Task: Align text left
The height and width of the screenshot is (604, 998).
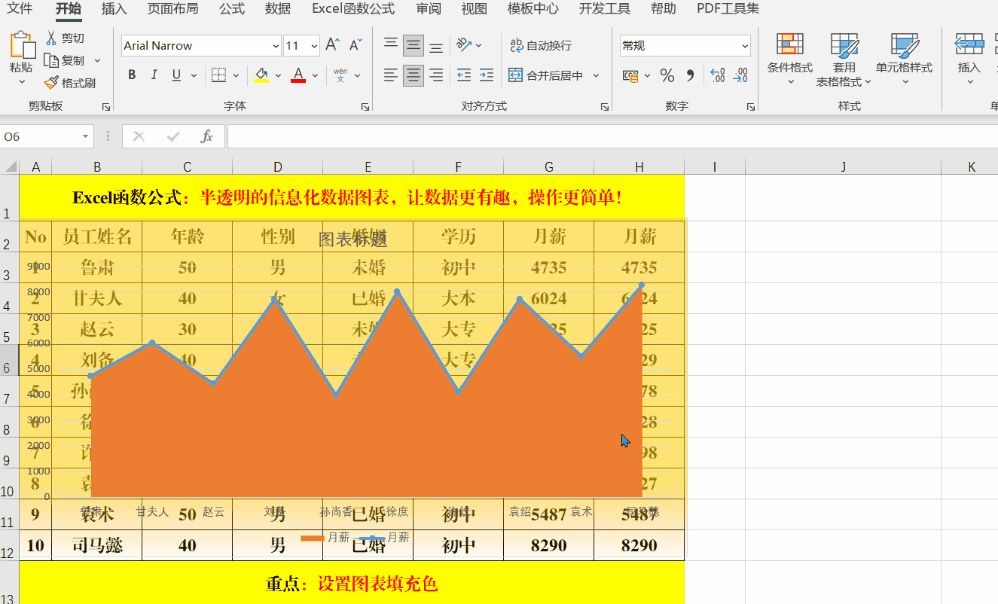Action: tap(391, 75)
